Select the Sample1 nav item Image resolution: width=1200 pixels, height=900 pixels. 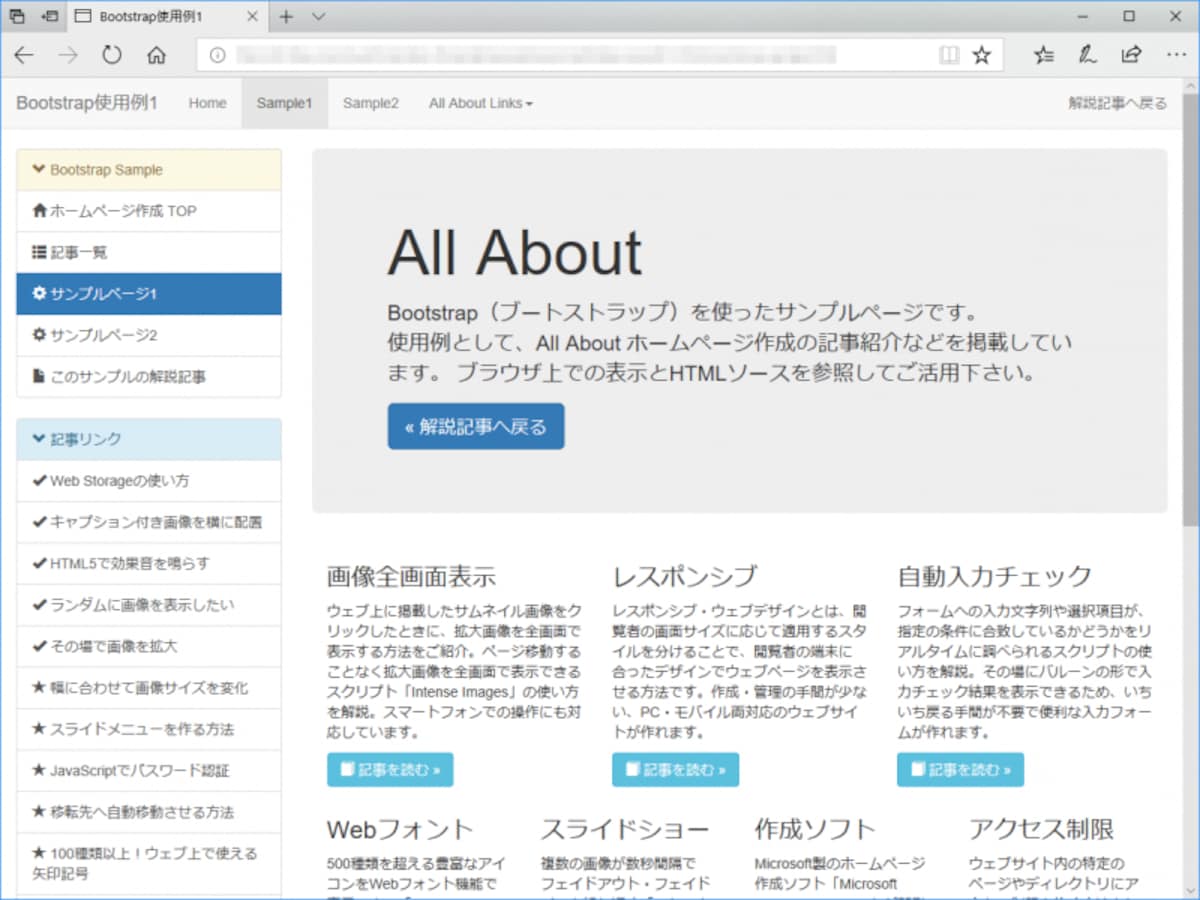[x=285, y=103]
